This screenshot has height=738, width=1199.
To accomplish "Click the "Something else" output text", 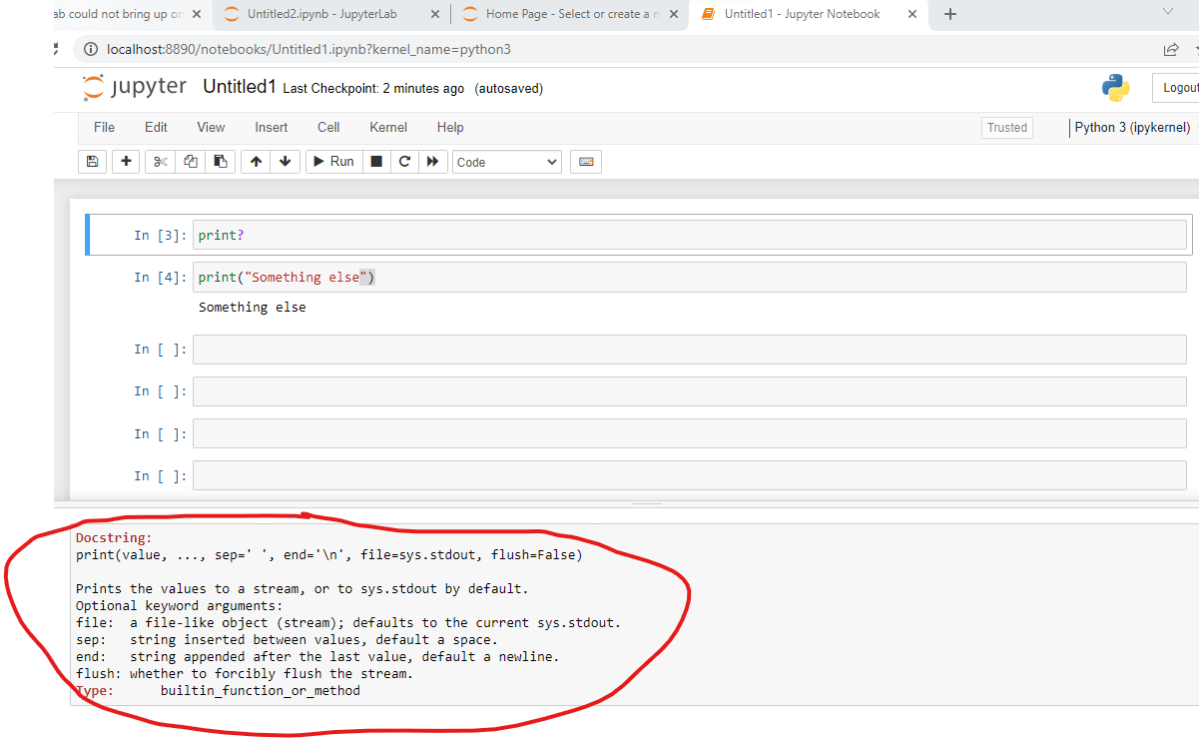I will pos(252,307).
